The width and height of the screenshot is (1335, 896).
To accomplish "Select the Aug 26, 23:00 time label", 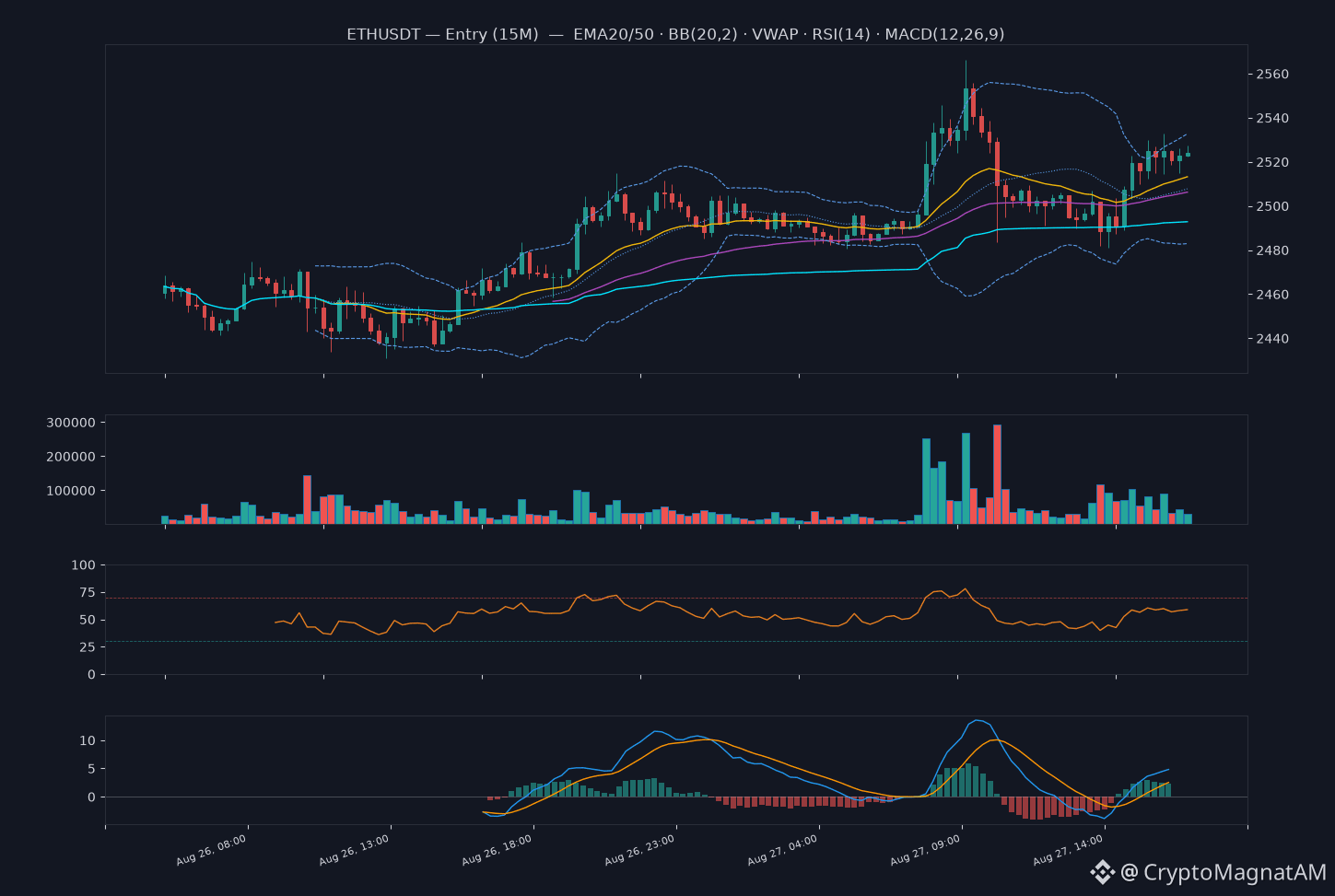I will [x=639, y=851].
